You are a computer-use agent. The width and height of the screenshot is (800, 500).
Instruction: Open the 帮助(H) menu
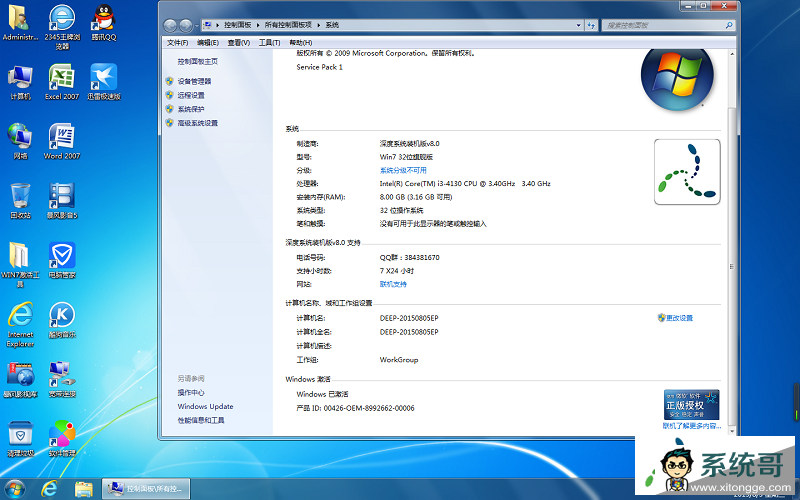301,42
